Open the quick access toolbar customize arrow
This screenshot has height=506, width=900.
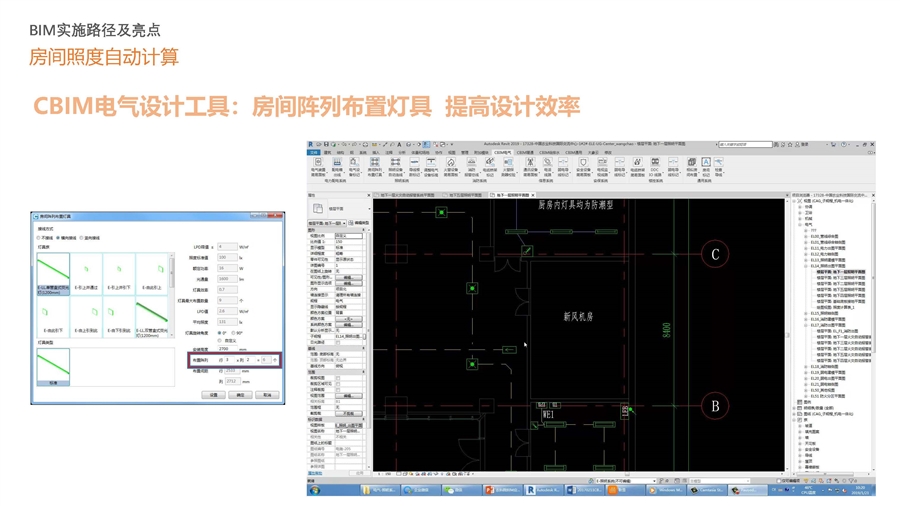coord(452,145)
